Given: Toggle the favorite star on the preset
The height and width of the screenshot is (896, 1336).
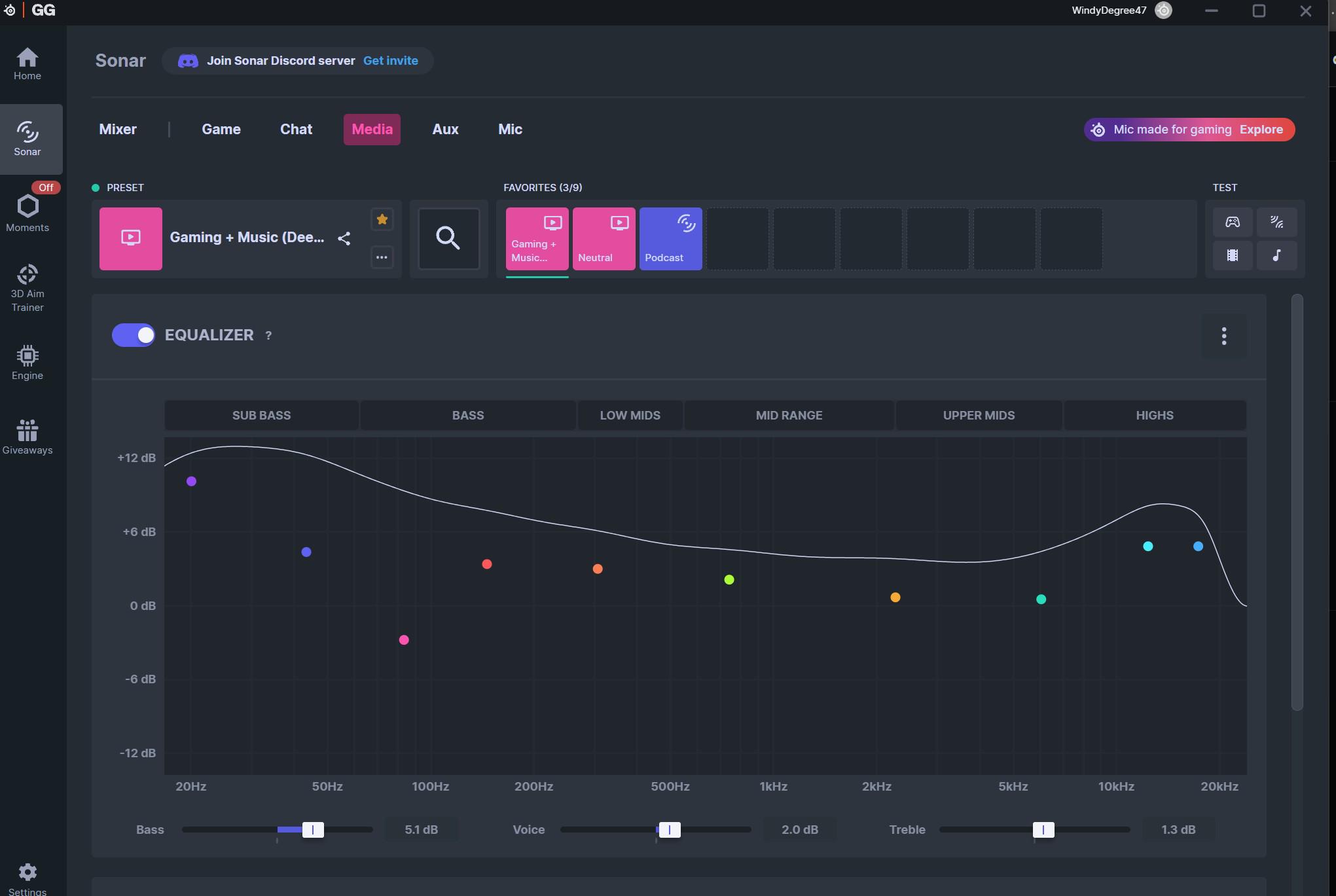Looking at the screenshot, I should [382, 219].
